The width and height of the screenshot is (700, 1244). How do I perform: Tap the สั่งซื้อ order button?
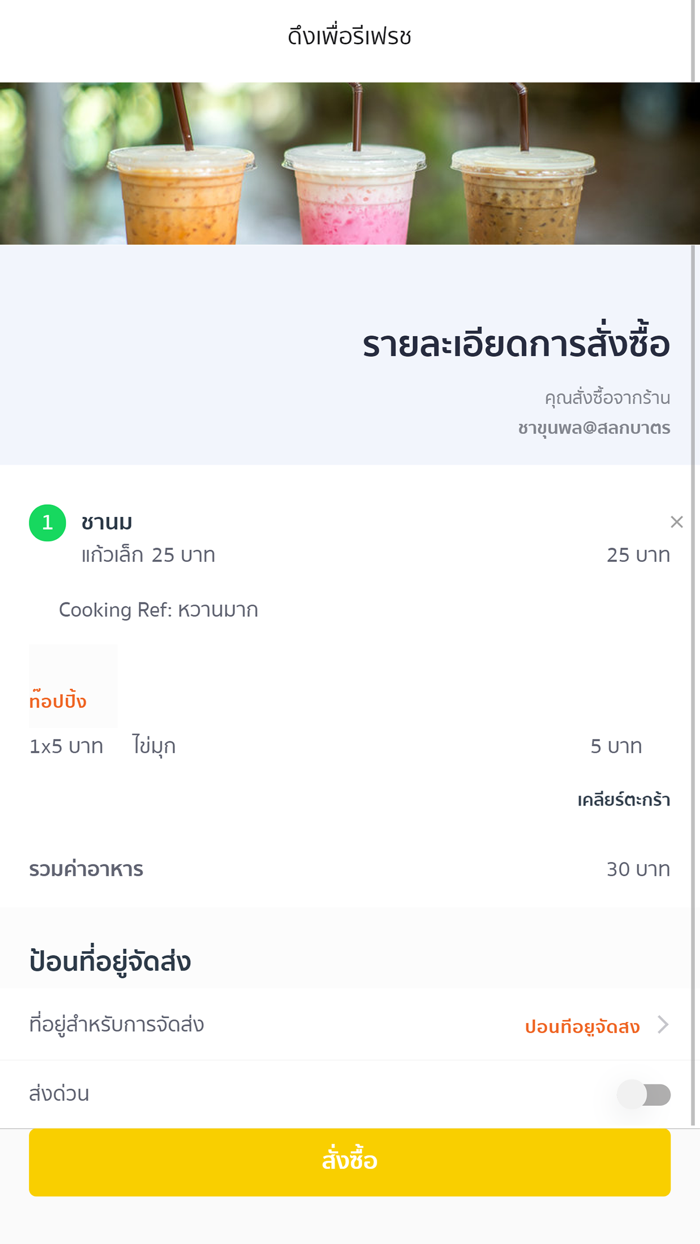[350, 1161]
